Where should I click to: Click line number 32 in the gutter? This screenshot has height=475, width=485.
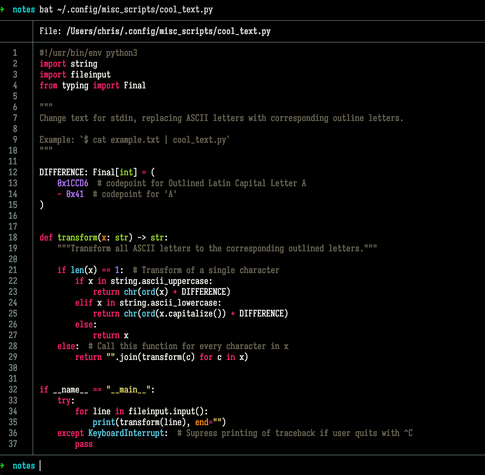(13, 390)
